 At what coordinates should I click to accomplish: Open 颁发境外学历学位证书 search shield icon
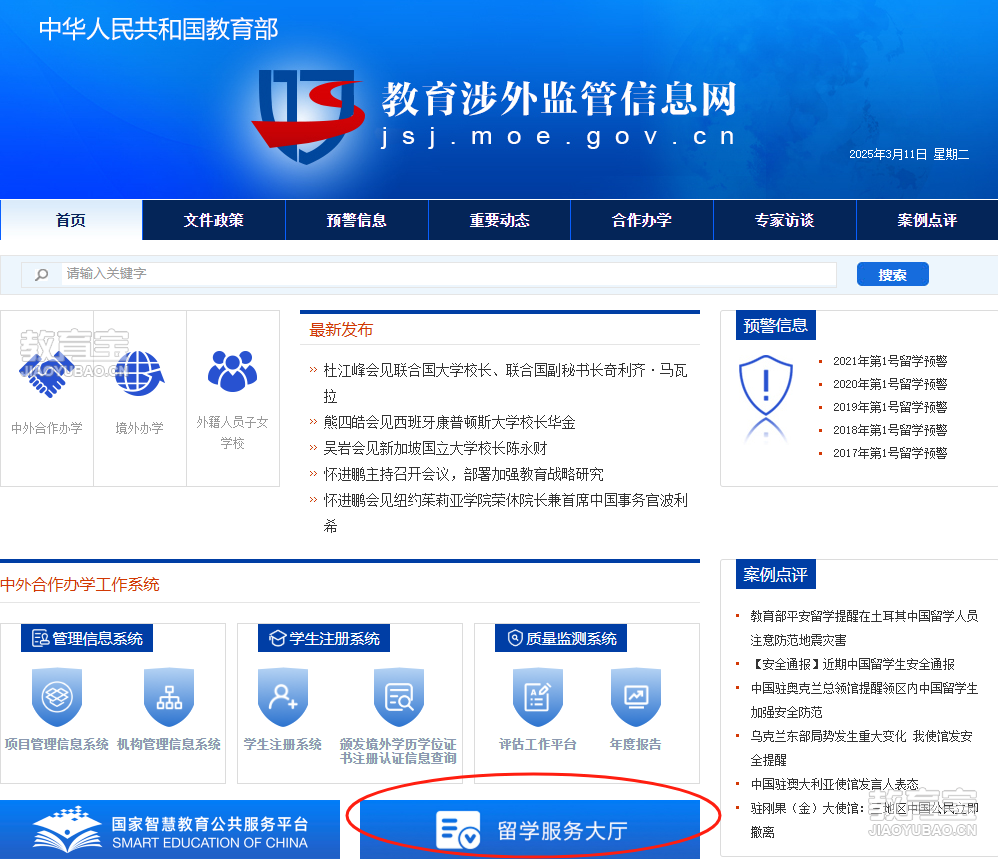pyautogui.click(x=399, y=697)
